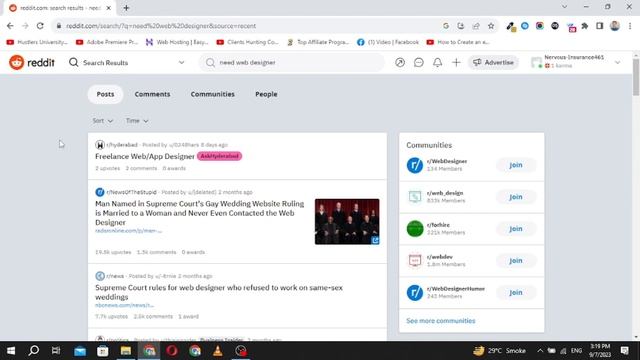The height and width of the screenshot is (360, 640).
Task: Expand the Search Results navigation dropdown
Action: pyautogui.click(x=182, y=62)
